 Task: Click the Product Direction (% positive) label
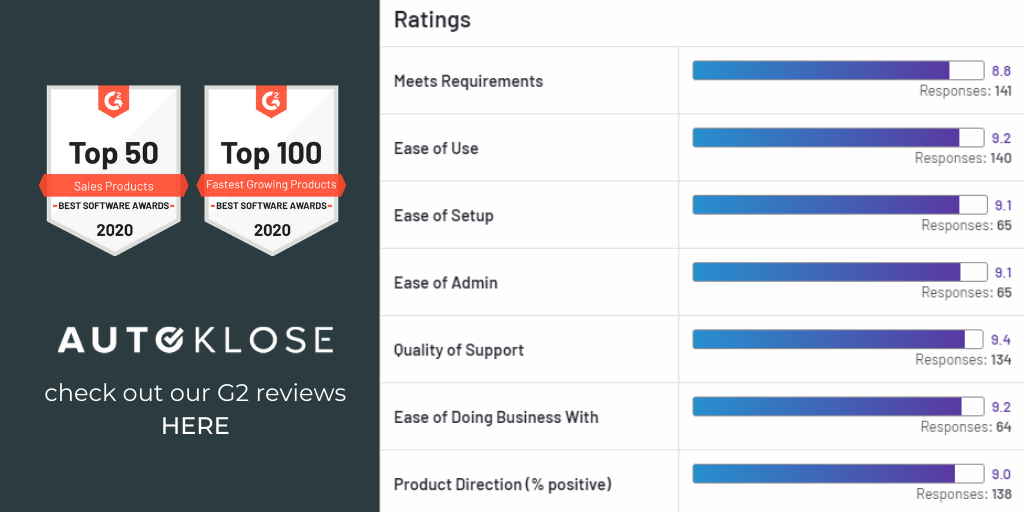coord(502,484)
